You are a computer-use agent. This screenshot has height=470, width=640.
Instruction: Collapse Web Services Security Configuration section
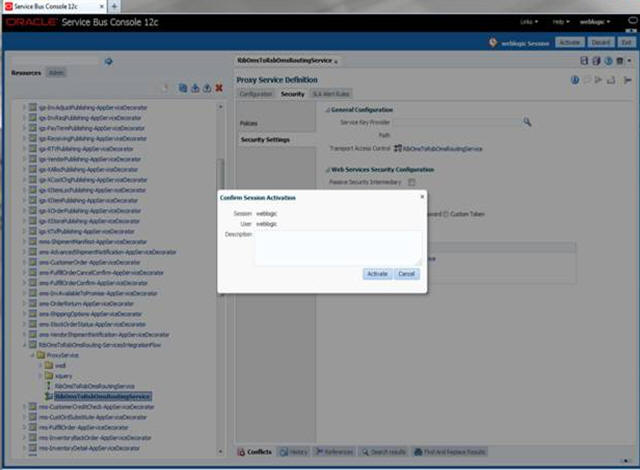327,170
